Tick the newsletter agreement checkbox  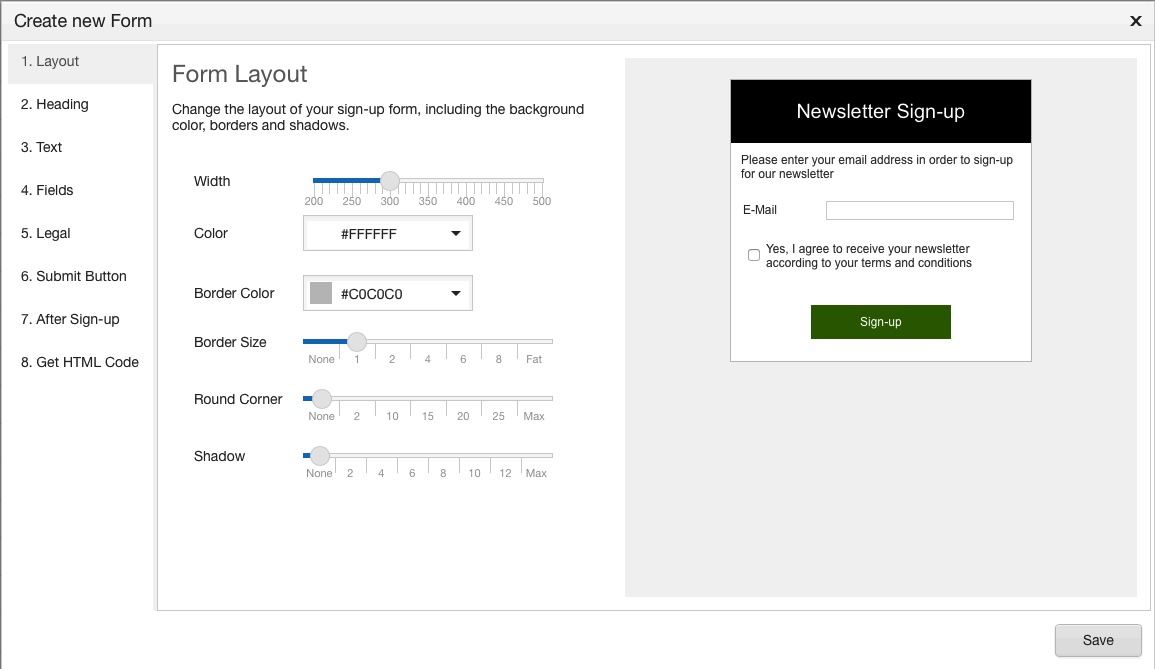(754, 255)
